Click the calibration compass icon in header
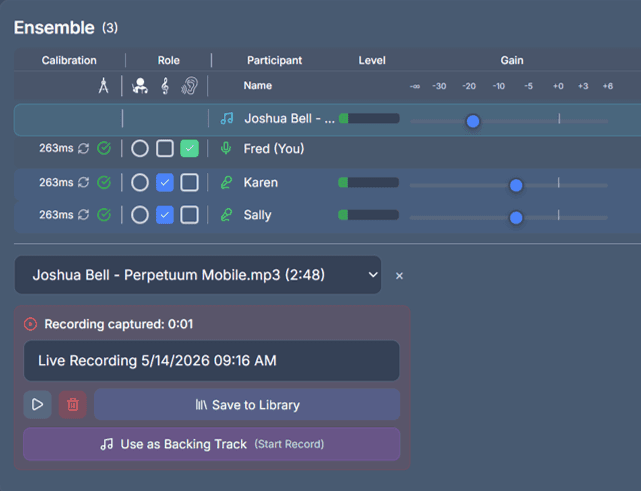The height and width of the screenshot is (491, 641). tap(103, 86)
